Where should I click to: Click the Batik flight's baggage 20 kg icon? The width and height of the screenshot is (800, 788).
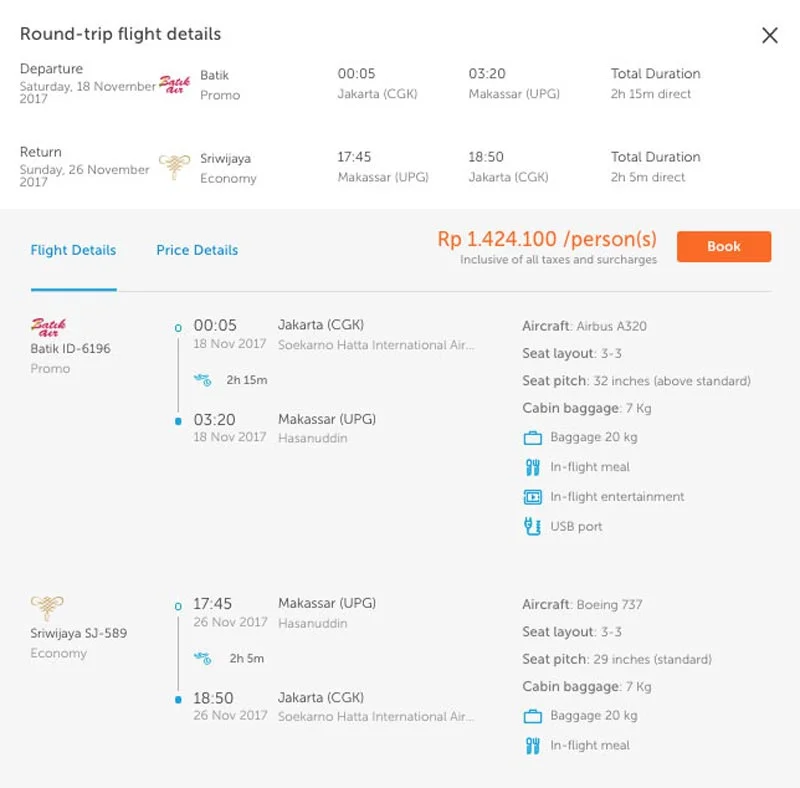coord(533,438)
